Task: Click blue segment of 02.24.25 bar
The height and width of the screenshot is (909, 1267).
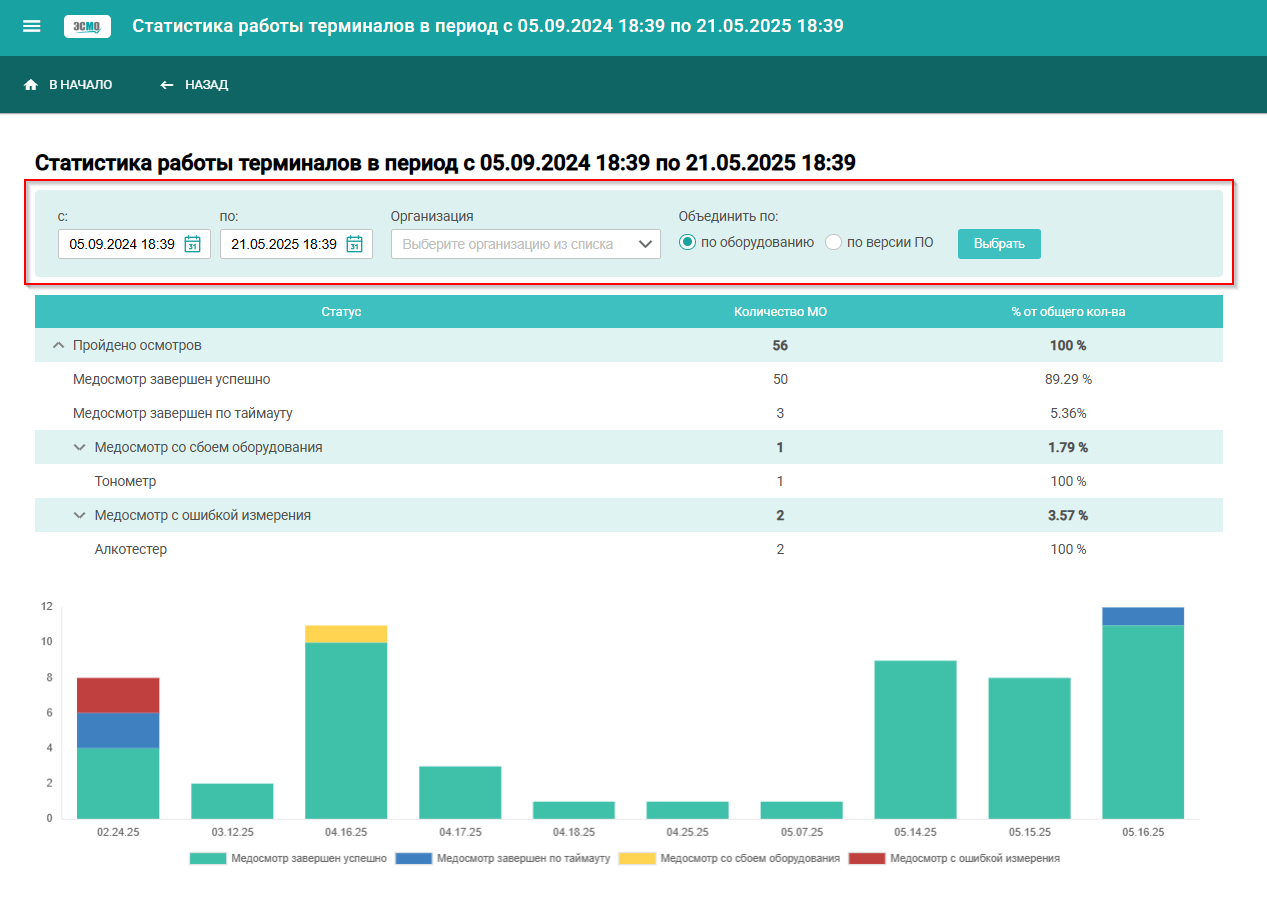Action: (x=118, y=730)
